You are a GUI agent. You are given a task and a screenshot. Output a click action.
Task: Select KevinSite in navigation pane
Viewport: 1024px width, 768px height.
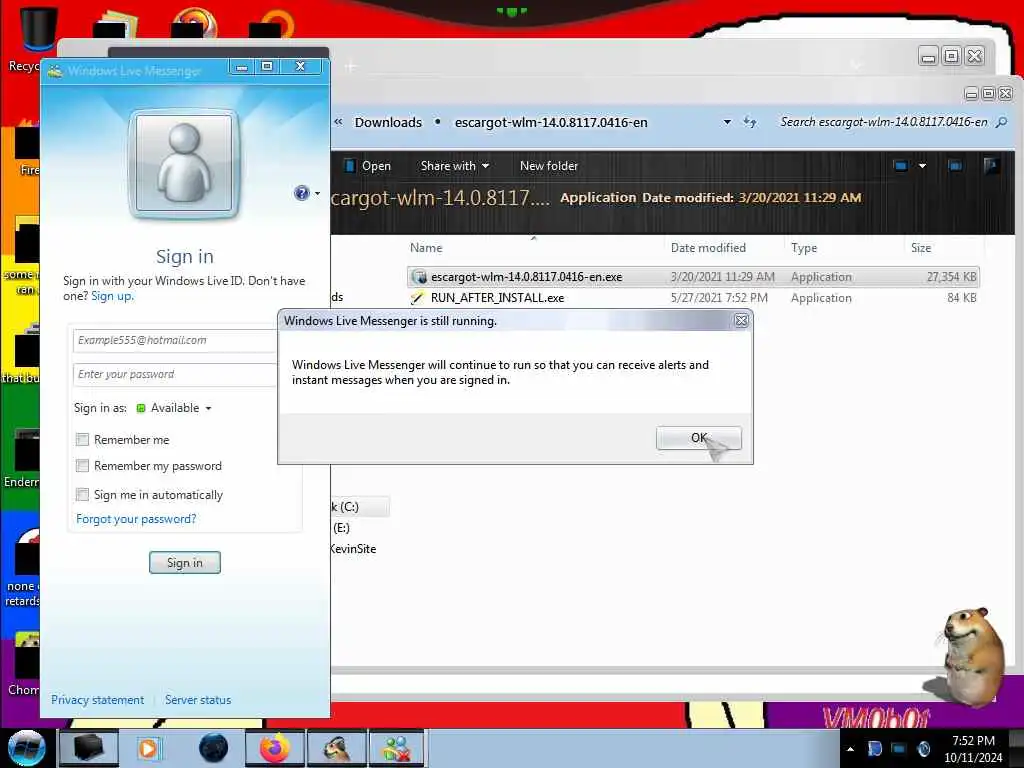pos(353,549)
